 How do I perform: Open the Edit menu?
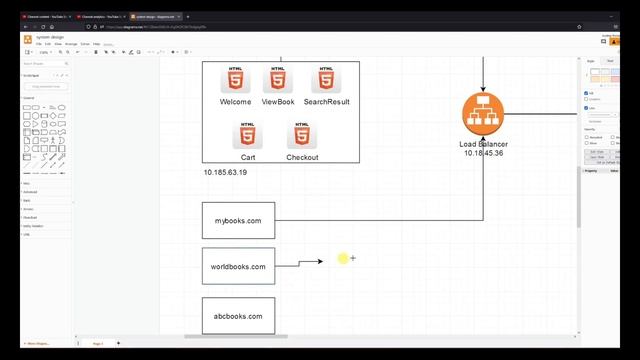48,44
